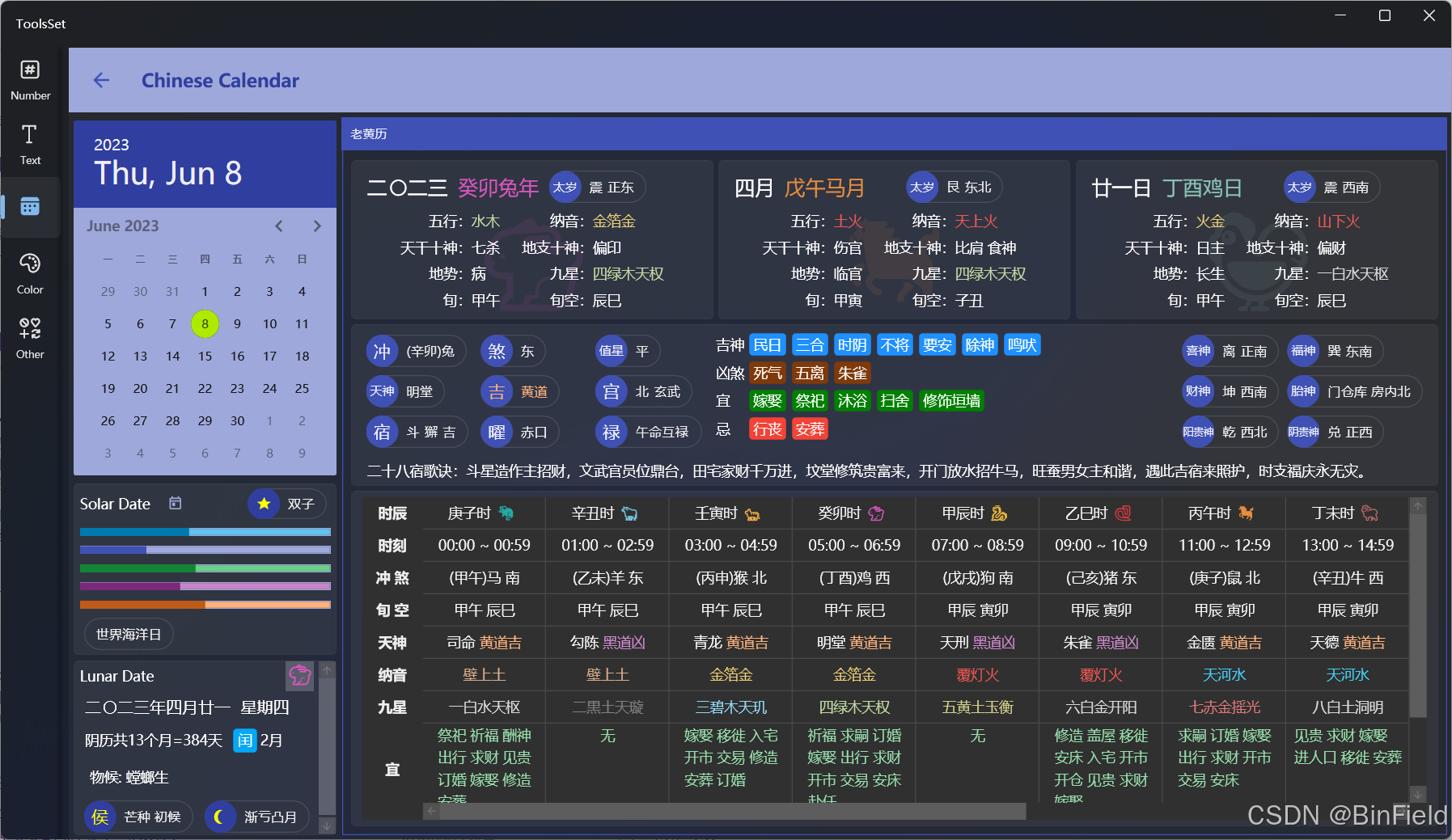The width and height of the screenshot is (1452, 840).
Task: Click the 太岁 icon in the month panel
Action: point(922,188)
